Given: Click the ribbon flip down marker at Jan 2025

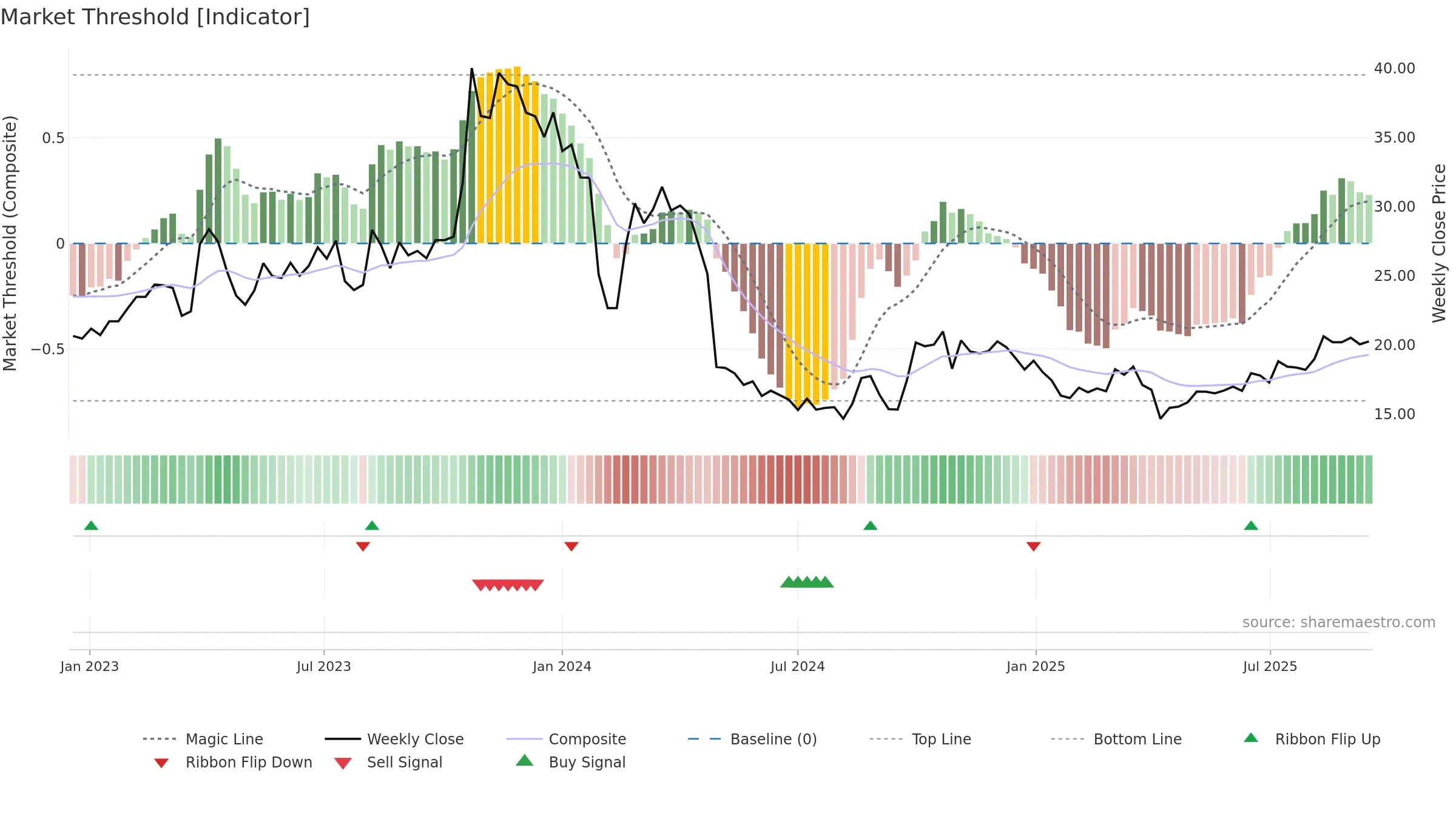Looking at the screenshot, I should [x=1034, y=547].
